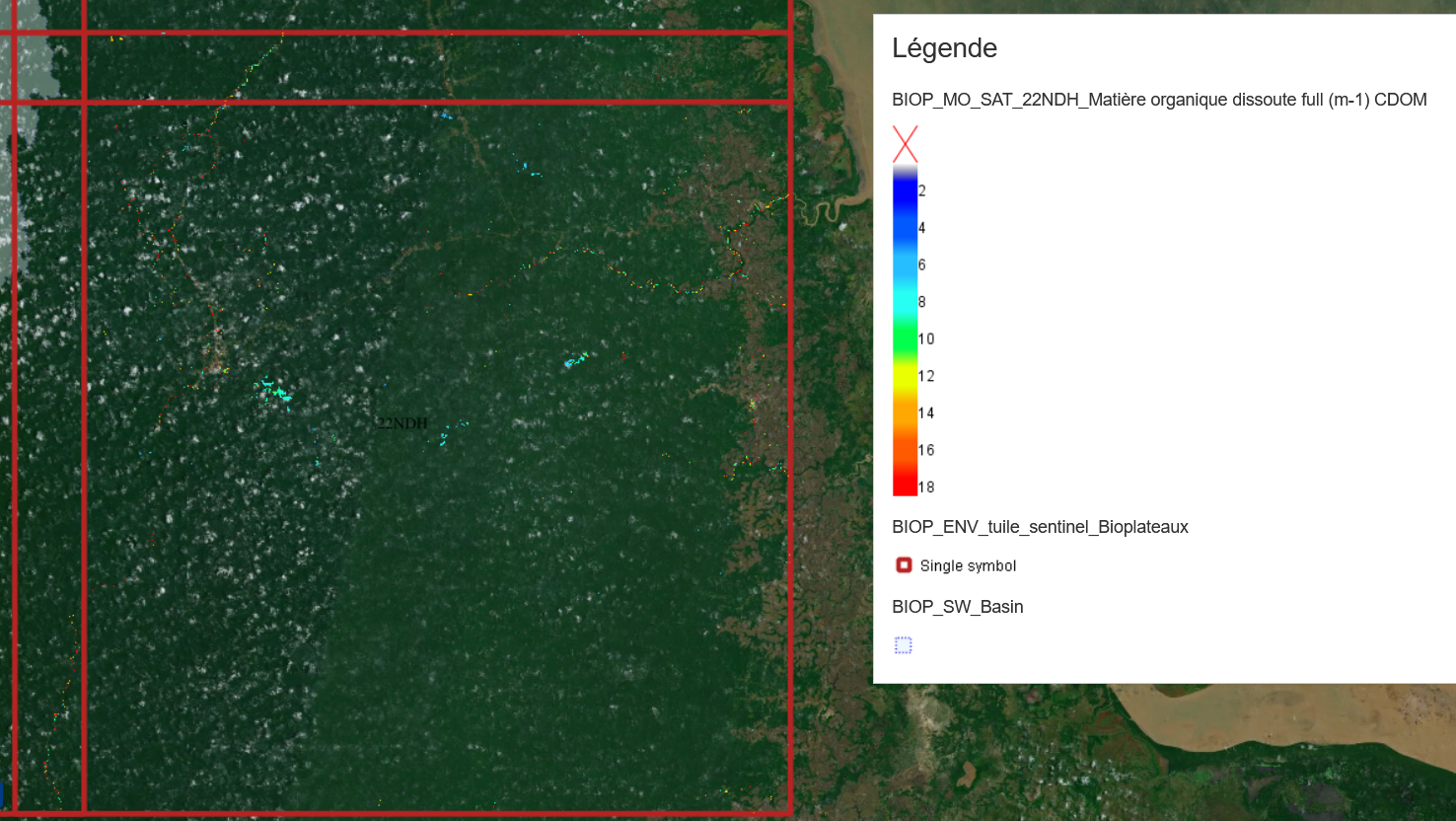Click the value 14 on the color scale
The height and width of the screenshot is (821, 1456).
(x=926, y=413)
